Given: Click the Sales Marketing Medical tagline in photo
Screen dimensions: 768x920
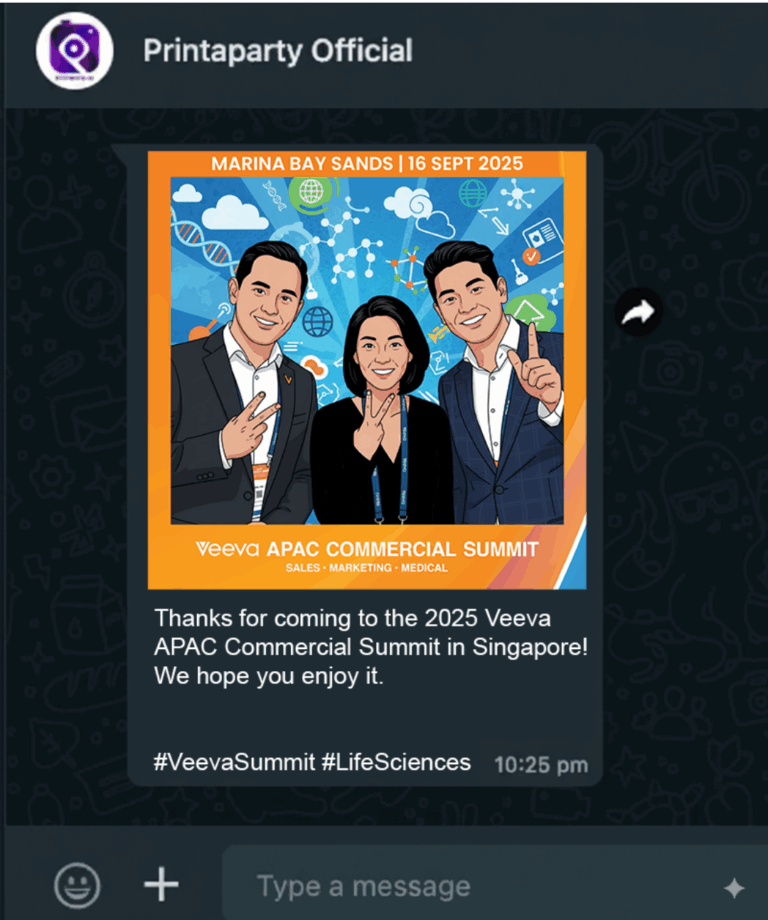Looking at the screenshot, I should coord(367,568).
